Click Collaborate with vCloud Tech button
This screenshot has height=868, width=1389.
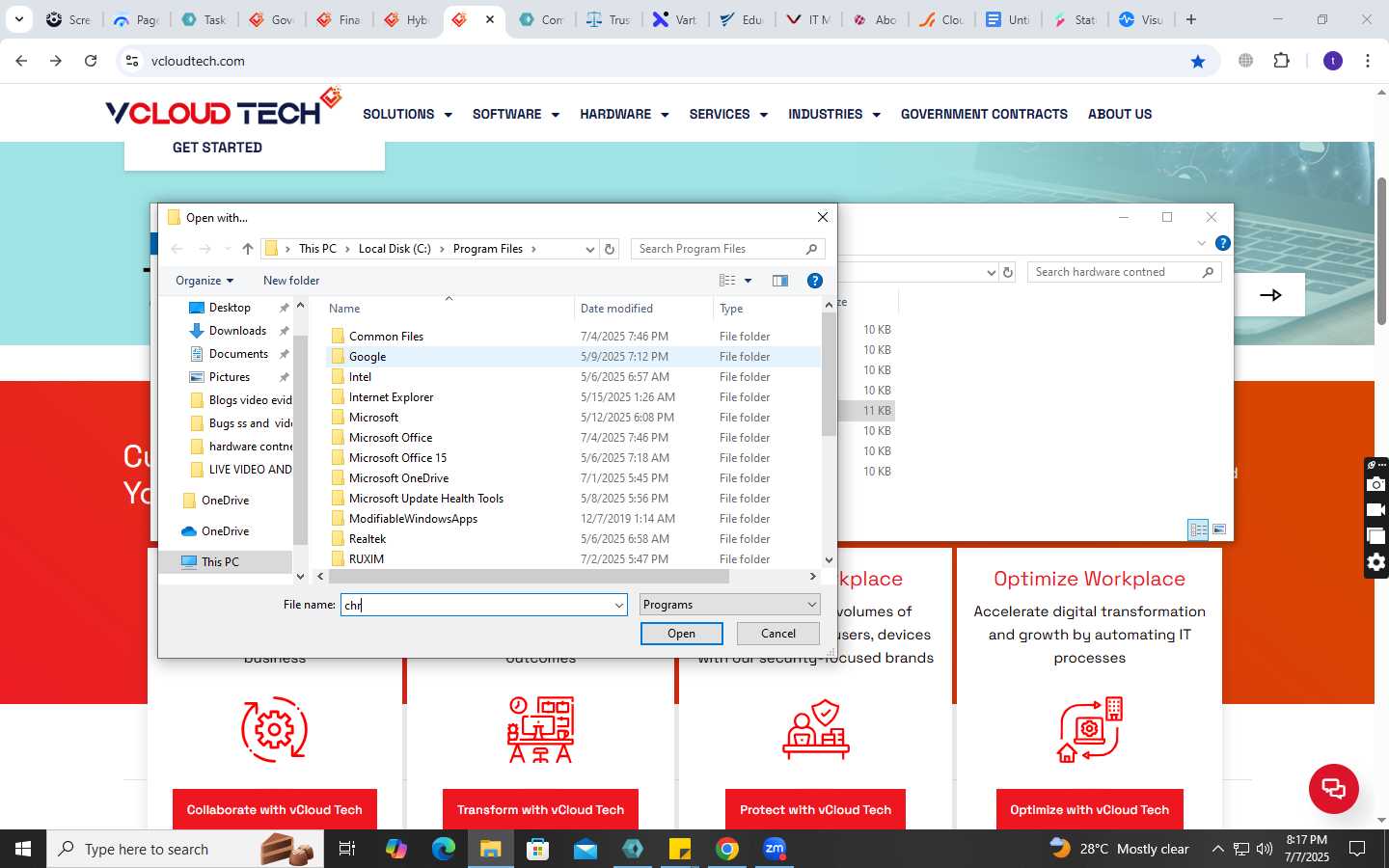[275, 810]
